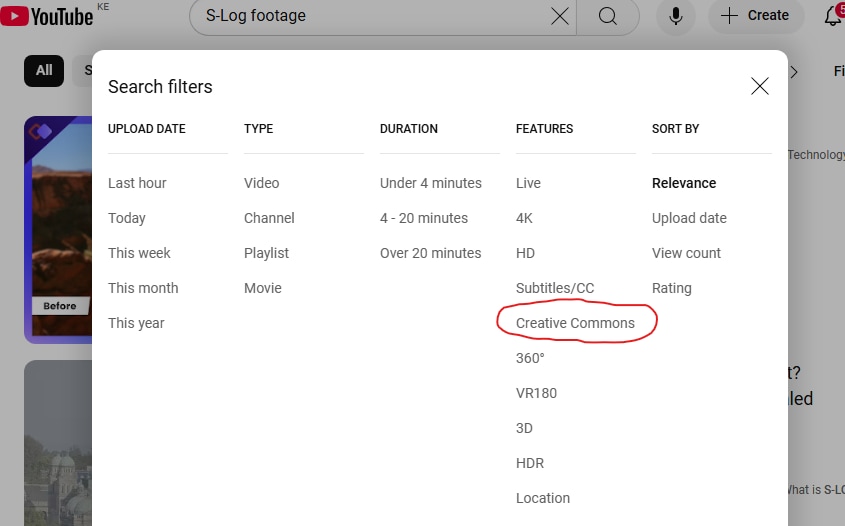Click the S-Log footage search field
The height and width of the screenshot is (526, 845).
370,16
